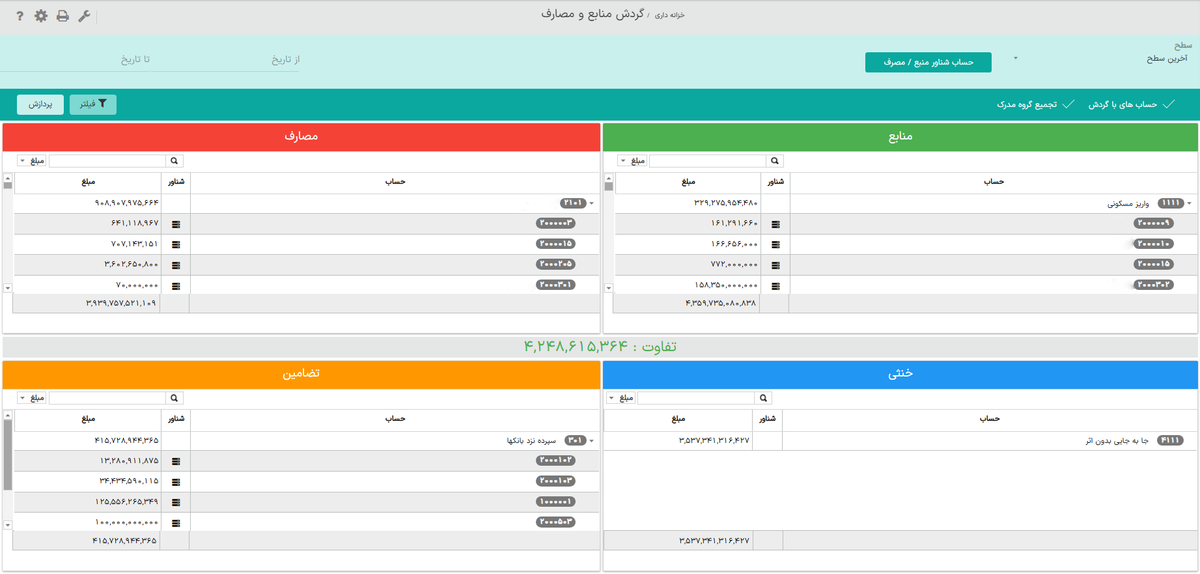Click the خزانه داری breadcrumb link
This screenshot has height=574, width=1200.
click(x=670, y=16)
